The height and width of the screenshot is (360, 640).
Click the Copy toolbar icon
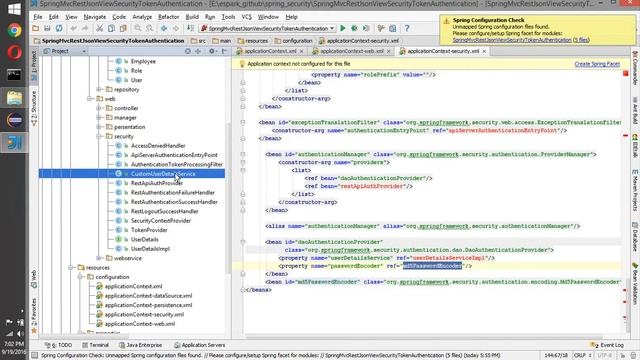click(x=111, y=28)
